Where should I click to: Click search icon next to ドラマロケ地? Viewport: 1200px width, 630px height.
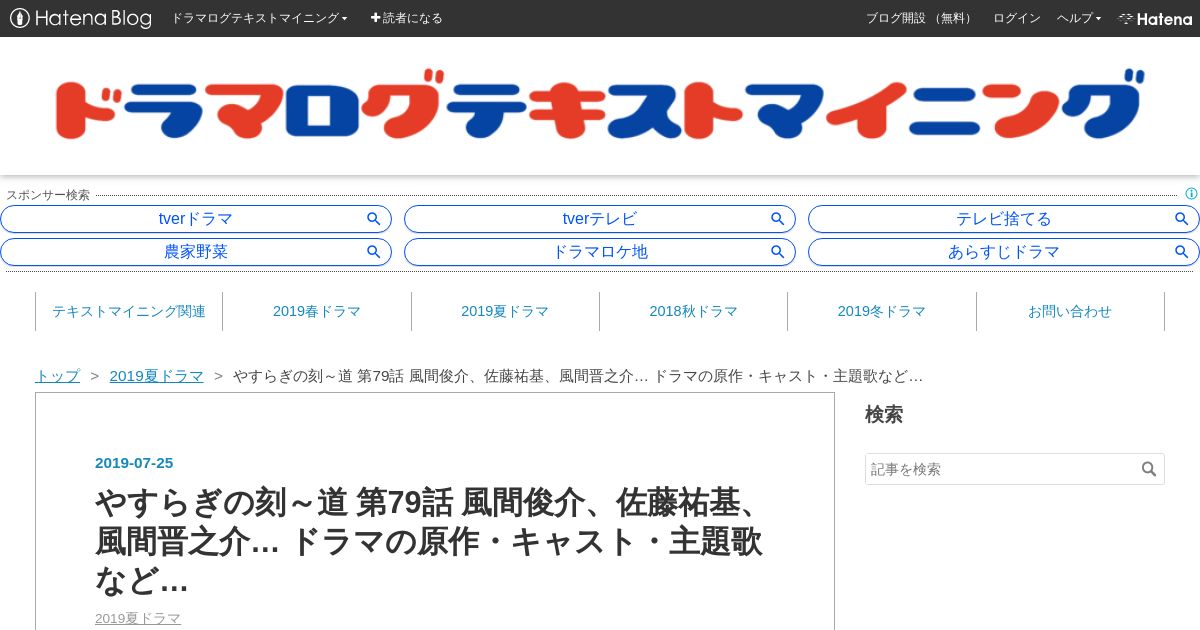click(x=777, y=252)
